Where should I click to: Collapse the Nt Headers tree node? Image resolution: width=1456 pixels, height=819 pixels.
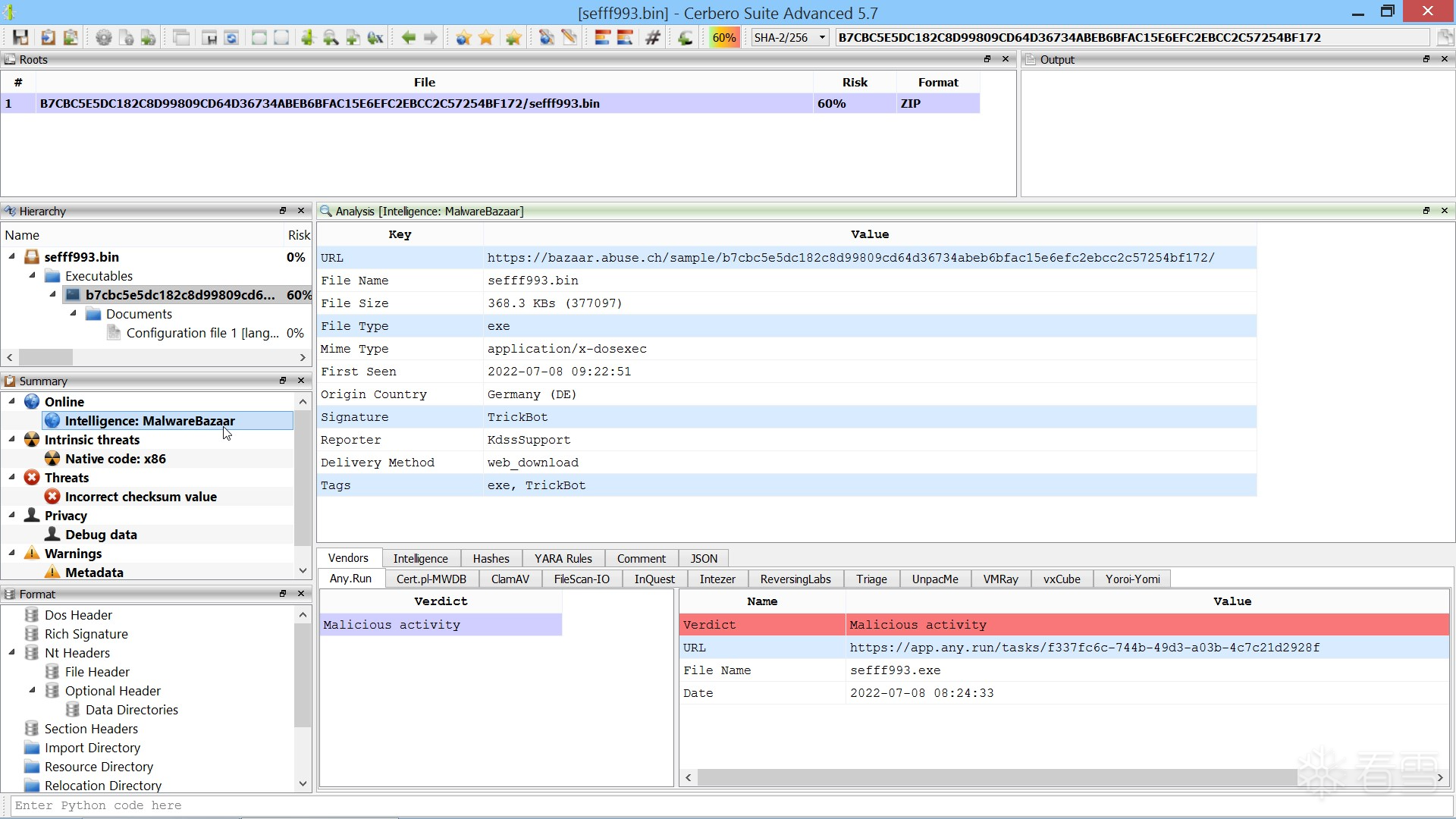coord(11,652)
